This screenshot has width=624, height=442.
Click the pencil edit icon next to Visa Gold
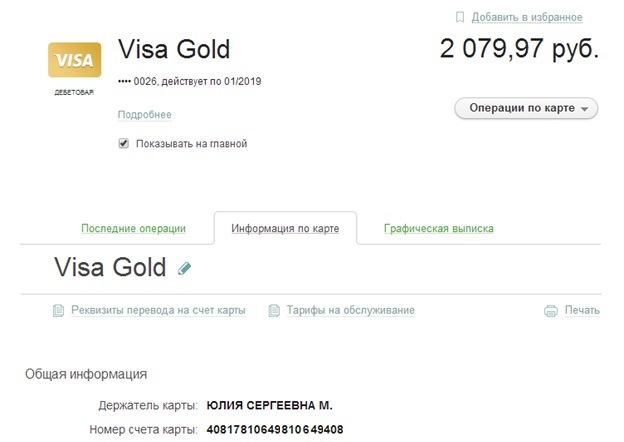pyautogui.click(x=184, y=268)
